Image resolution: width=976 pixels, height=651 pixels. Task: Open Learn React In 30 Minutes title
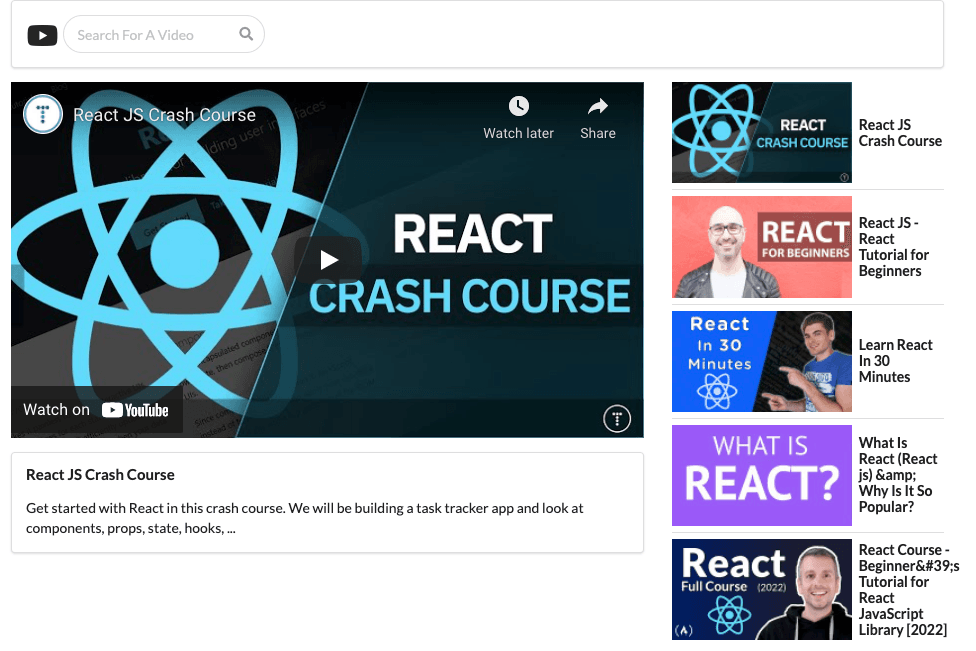[896, 361]
